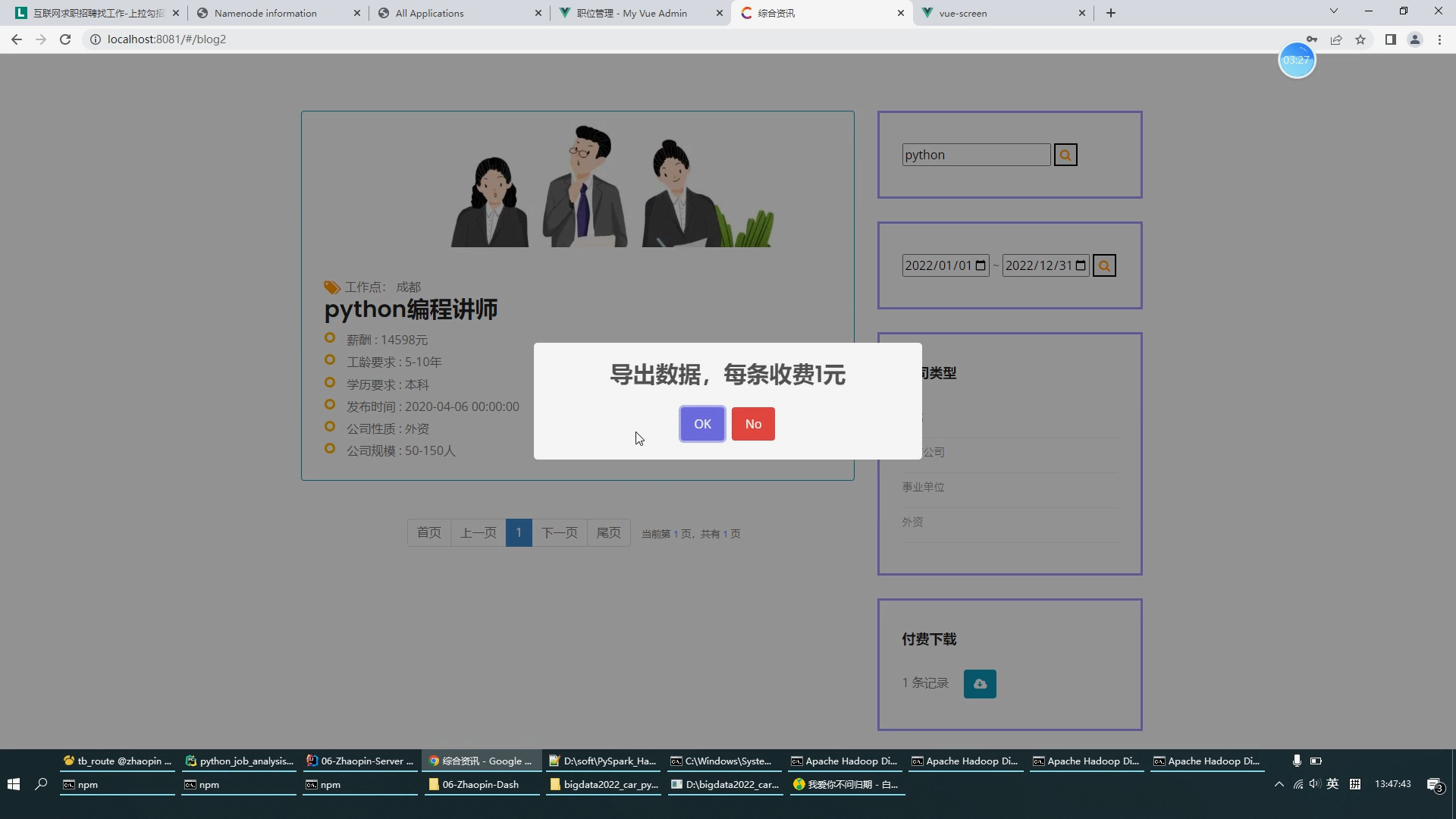This screenshot has width=1456, height=819.
Task: Select the 外资 company type filter
Action: [912, 522]
